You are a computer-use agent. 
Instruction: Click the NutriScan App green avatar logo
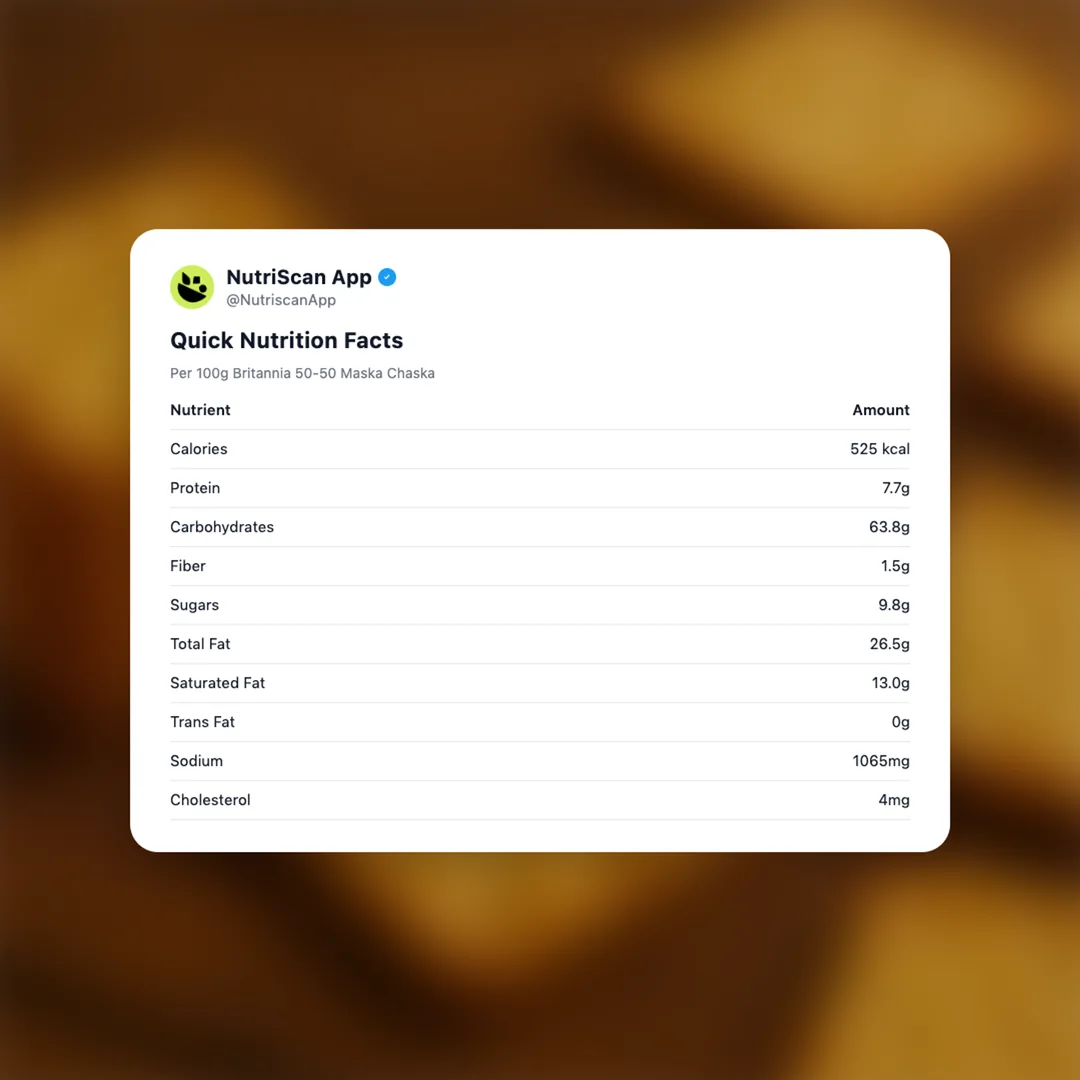192,287
